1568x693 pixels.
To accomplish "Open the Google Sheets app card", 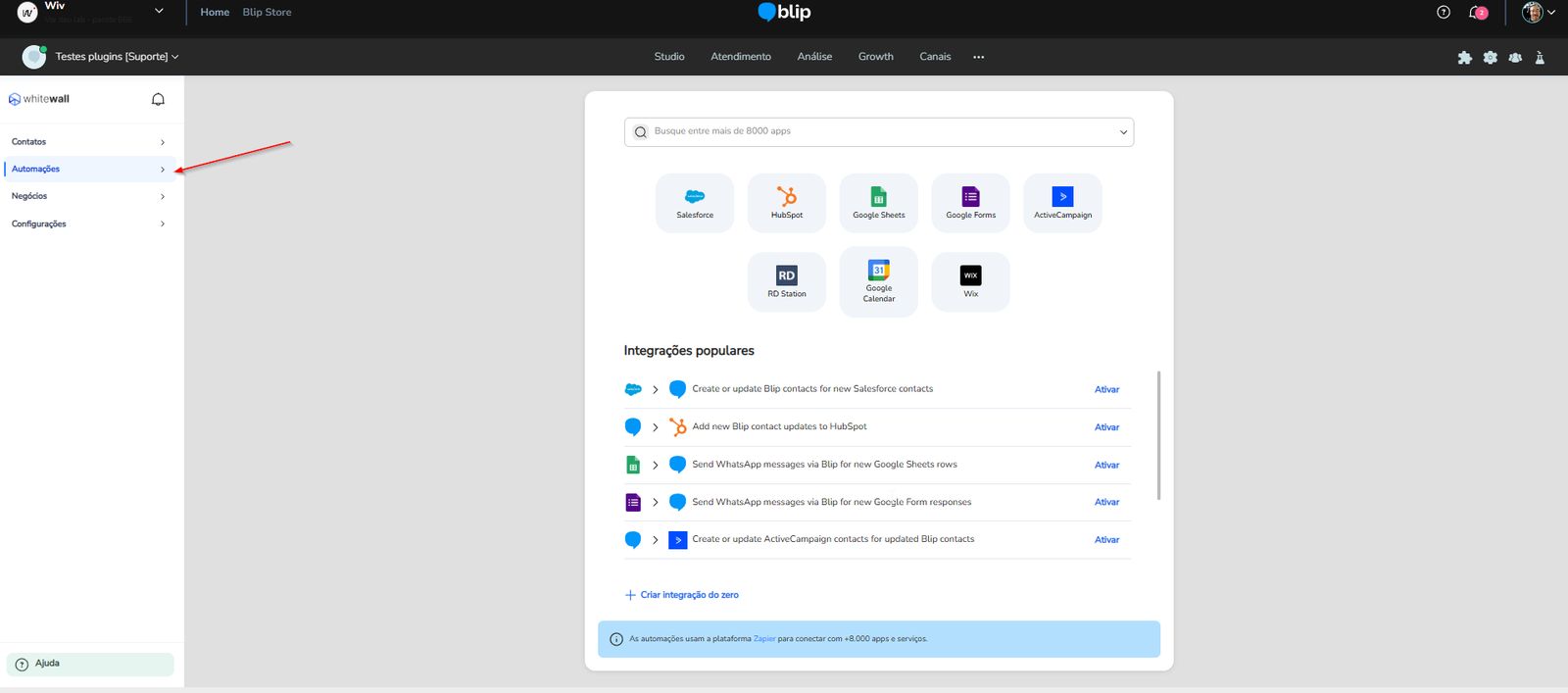I will pos(879,203).
